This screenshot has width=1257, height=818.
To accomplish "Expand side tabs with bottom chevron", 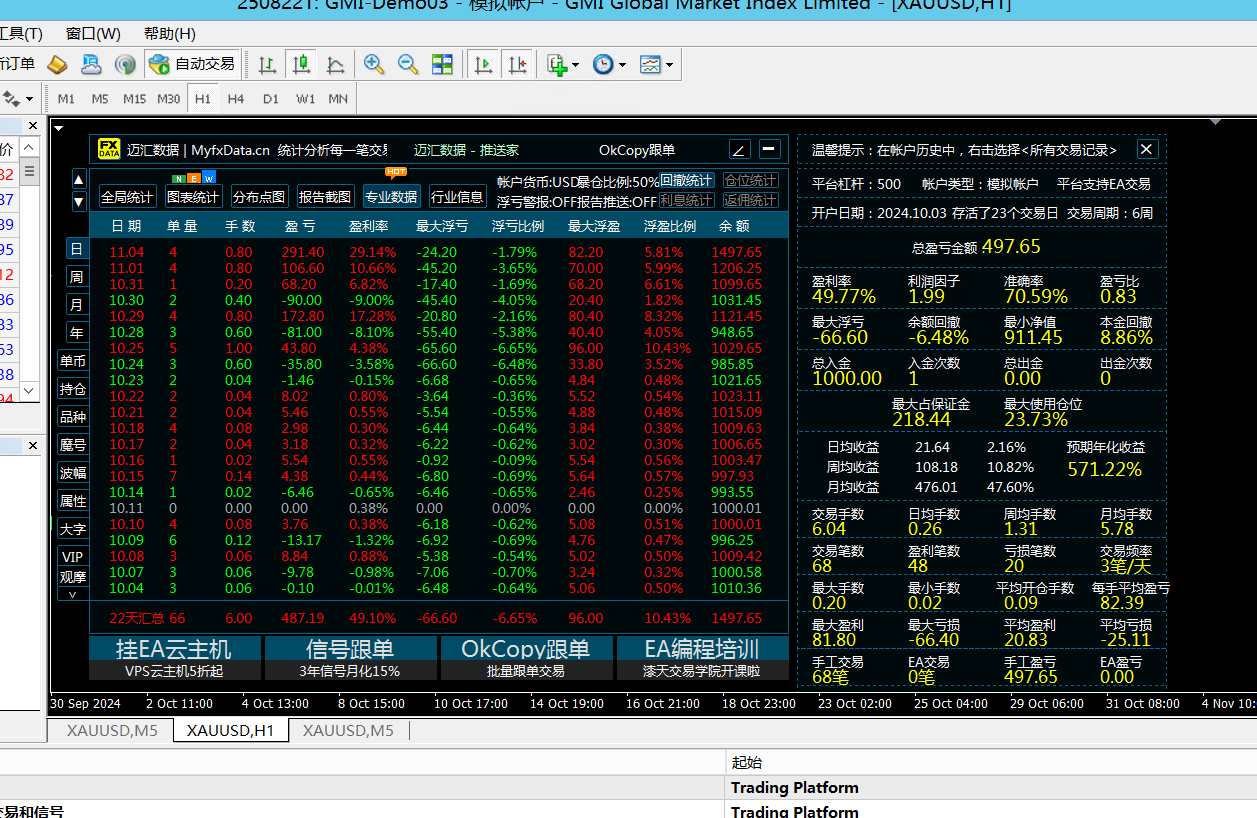I will [73, 594].
